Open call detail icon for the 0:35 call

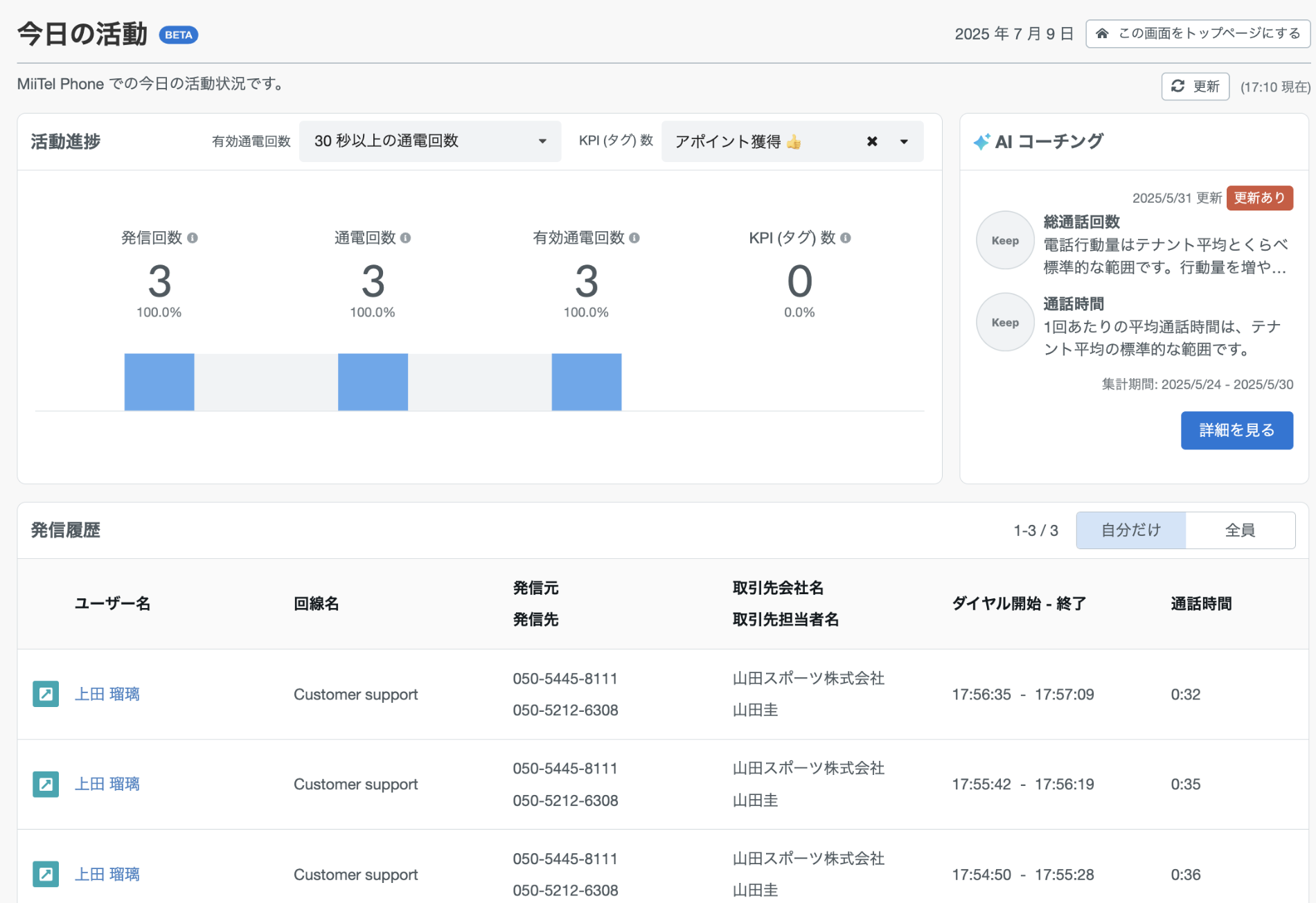46,784
